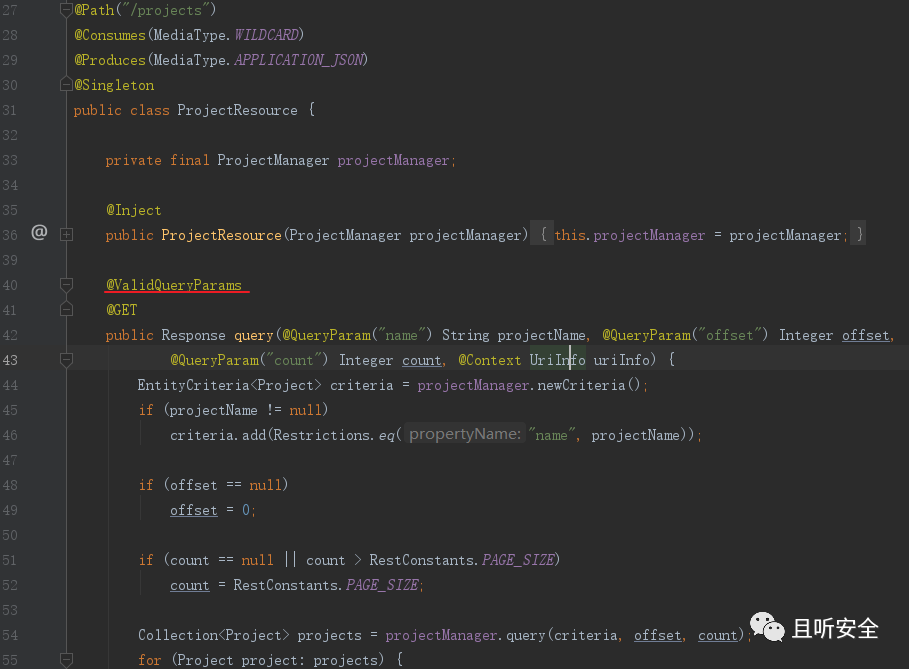
Task: Click EntityCriteria type on line 44
Action: [x=193, y=386]
